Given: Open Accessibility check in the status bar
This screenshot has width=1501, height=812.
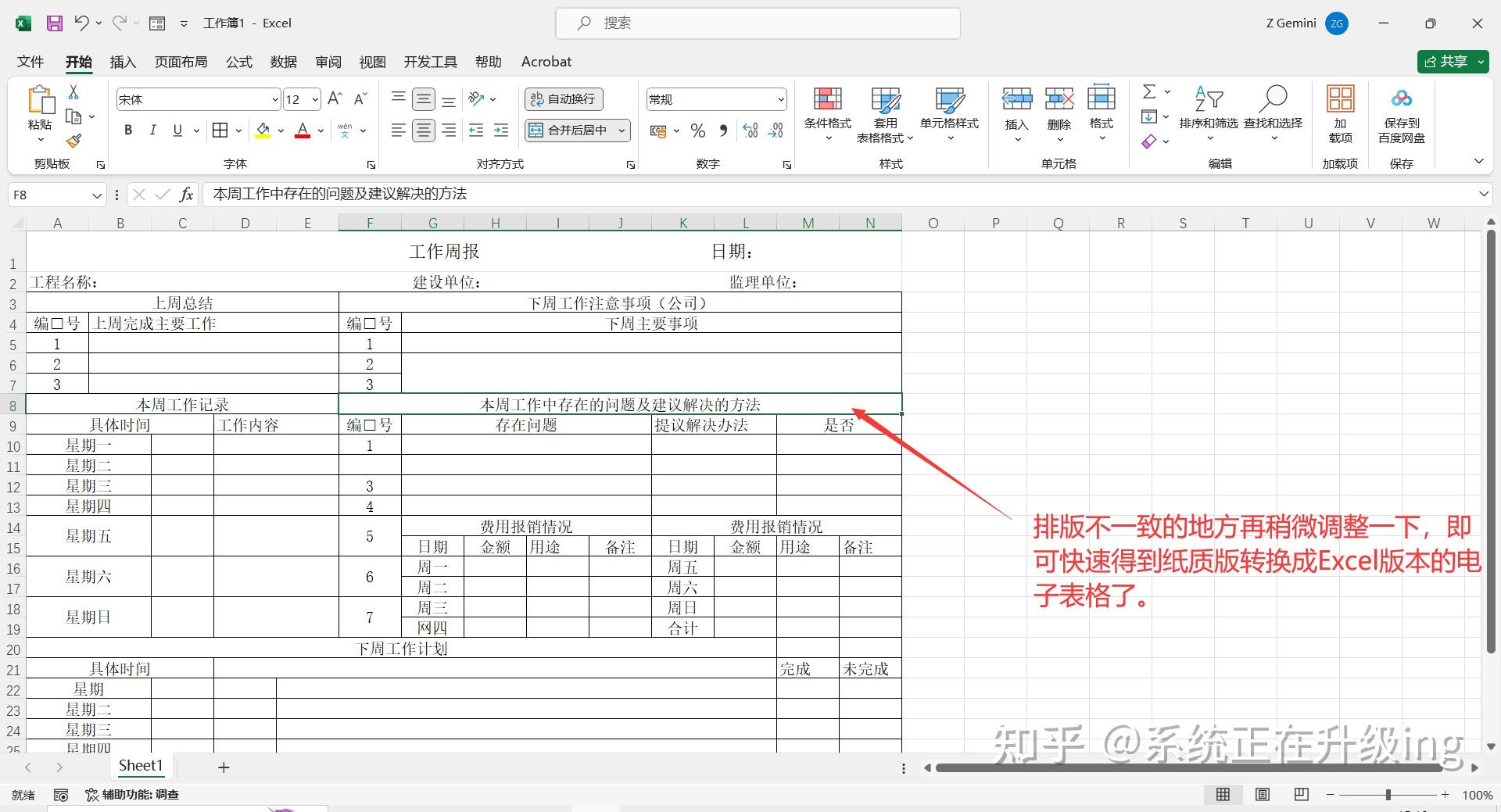Looking at the screenshot, I should pyautogui.click(x=132, y=795).
